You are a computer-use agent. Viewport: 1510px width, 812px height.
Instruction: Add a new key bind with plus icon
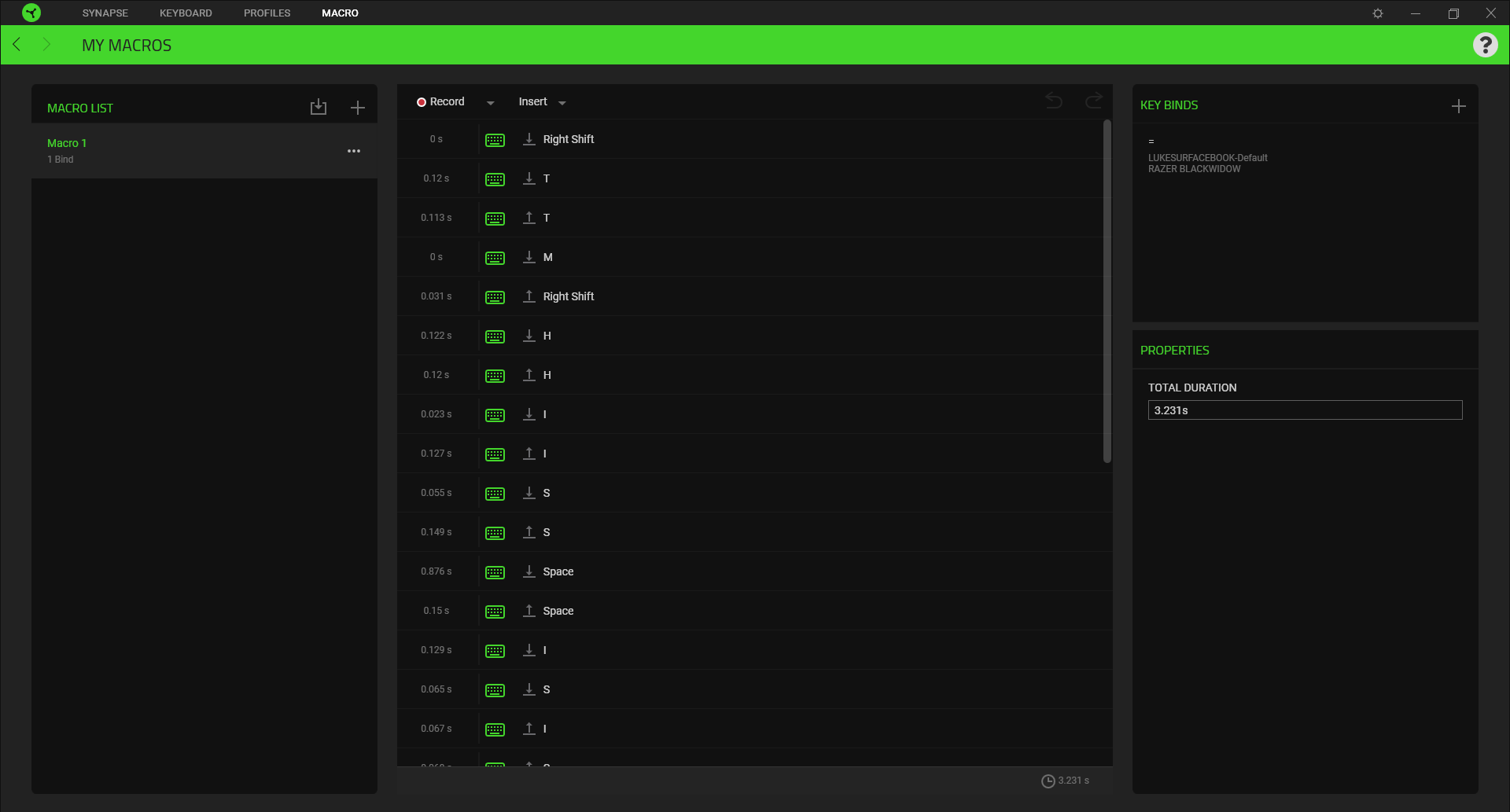[1459, 106]
